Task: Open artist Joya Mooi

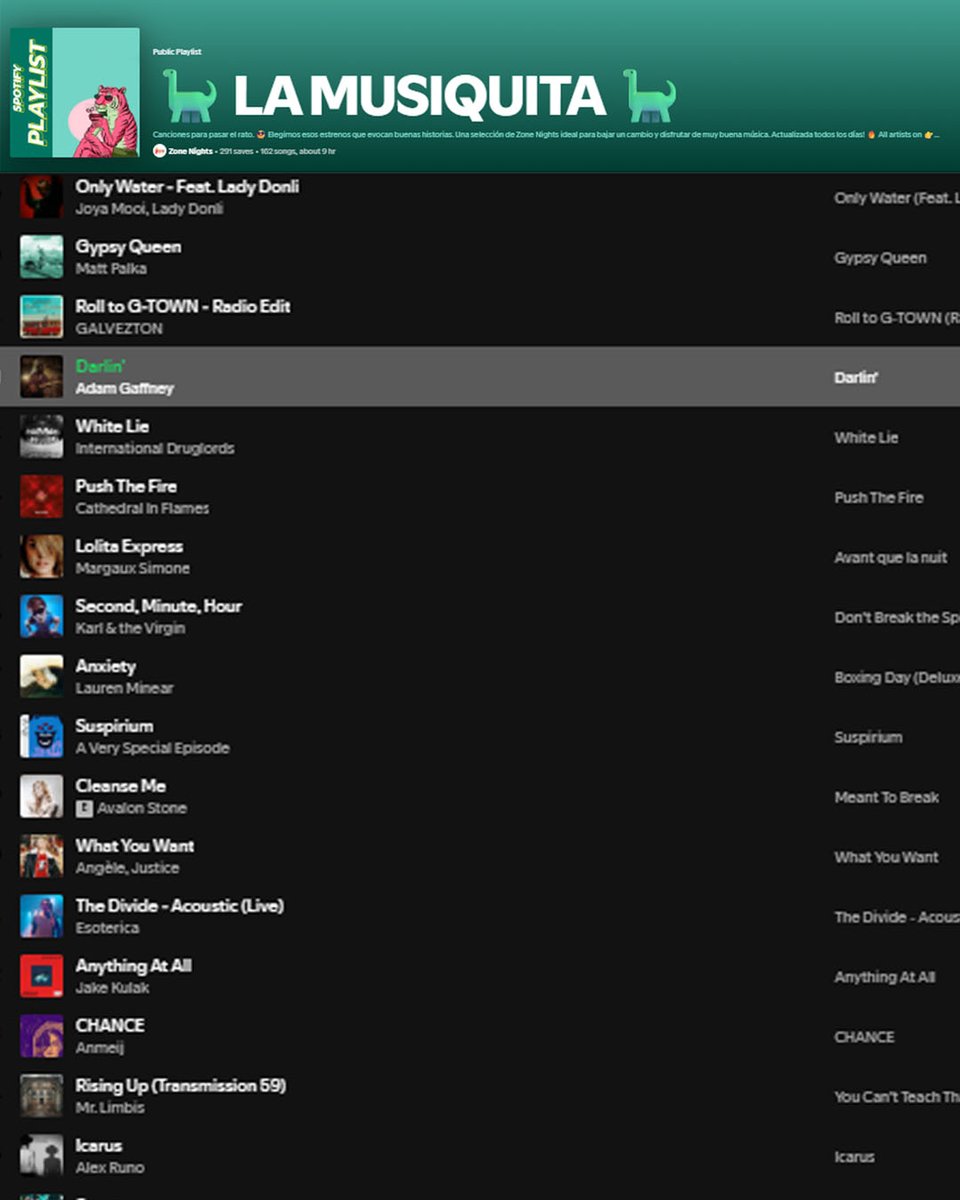Action: coord(110,209)
